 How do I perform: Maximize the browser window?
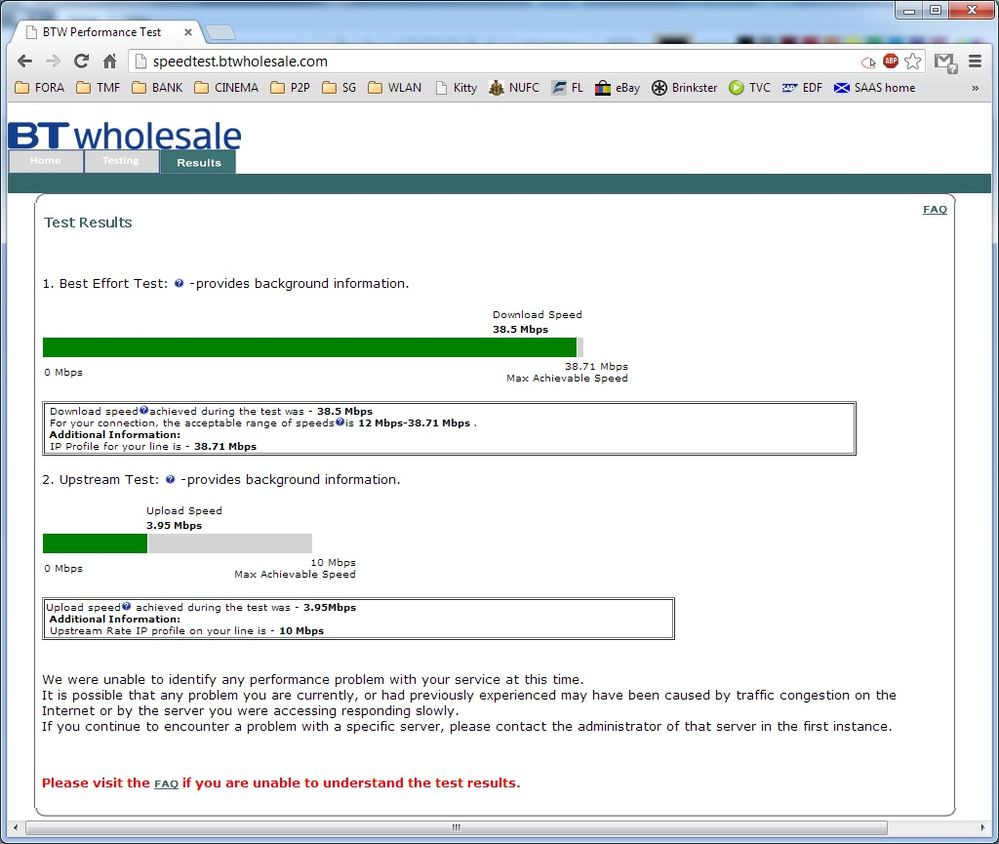935,10
